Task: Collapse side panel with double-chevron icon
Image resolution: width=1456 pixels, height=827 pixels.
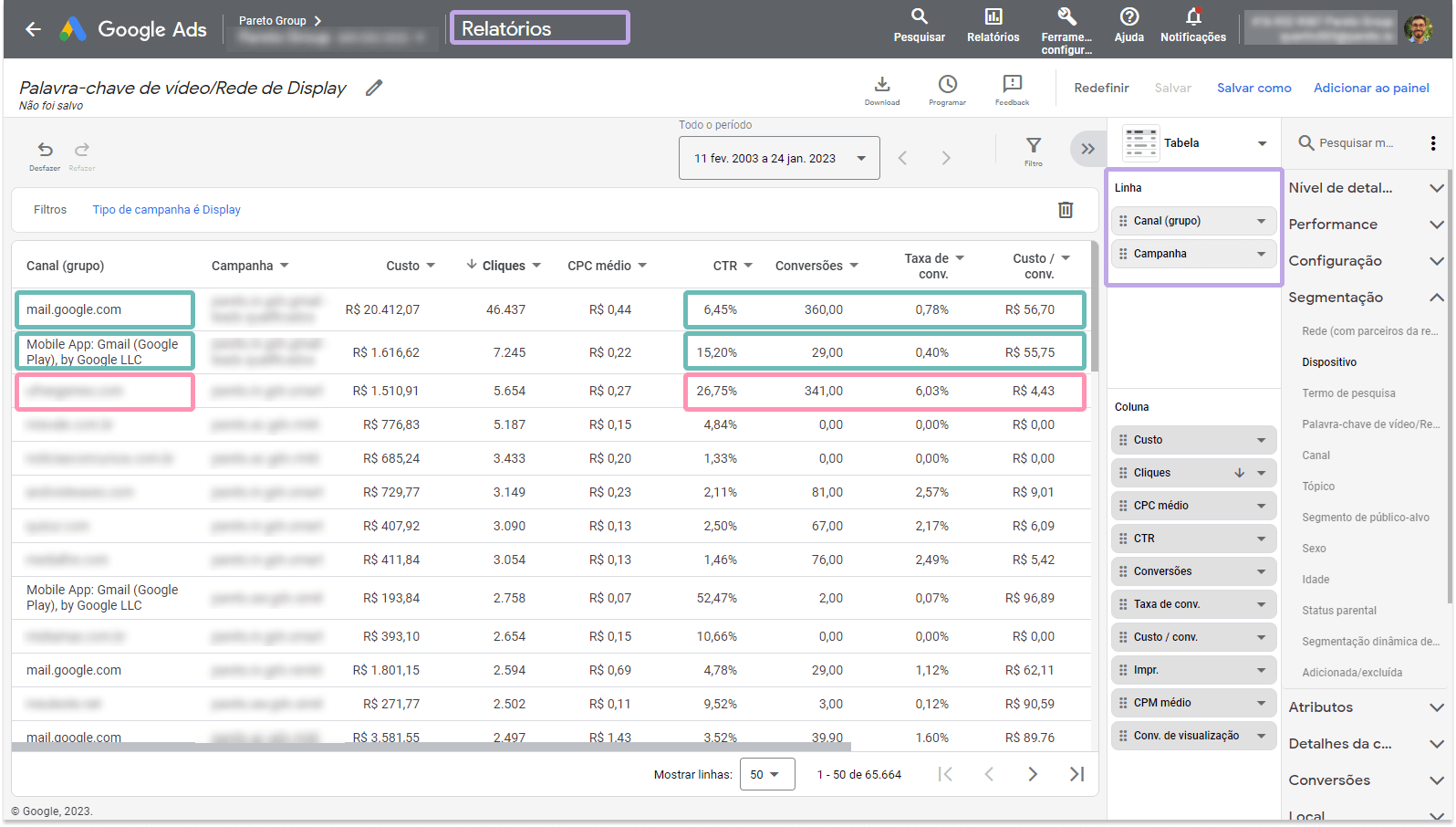Action: 1087,149
